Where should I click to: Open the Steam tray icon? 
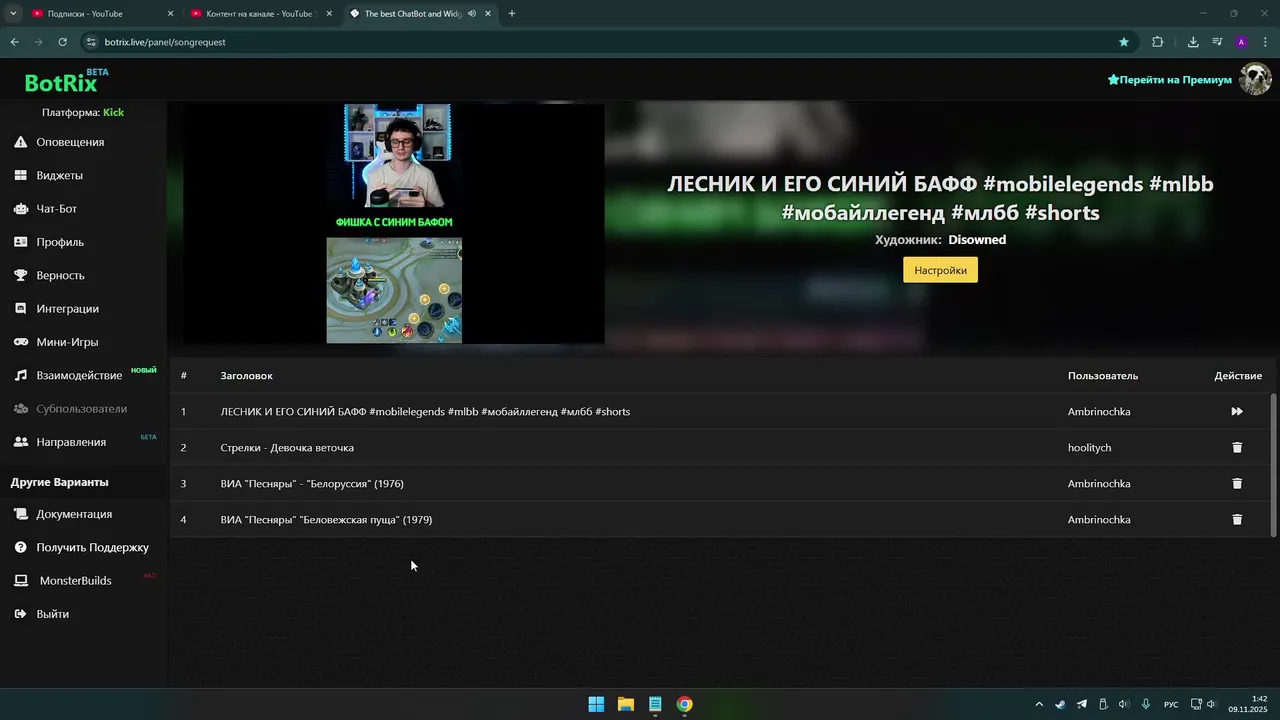(x=1060, y=704)
